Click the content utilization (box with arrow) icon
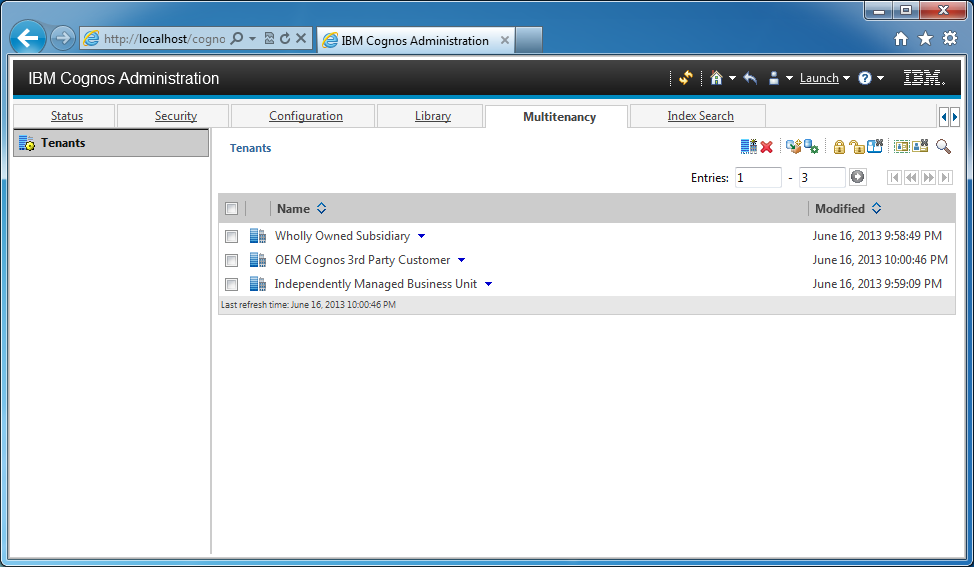 point(793,147)
